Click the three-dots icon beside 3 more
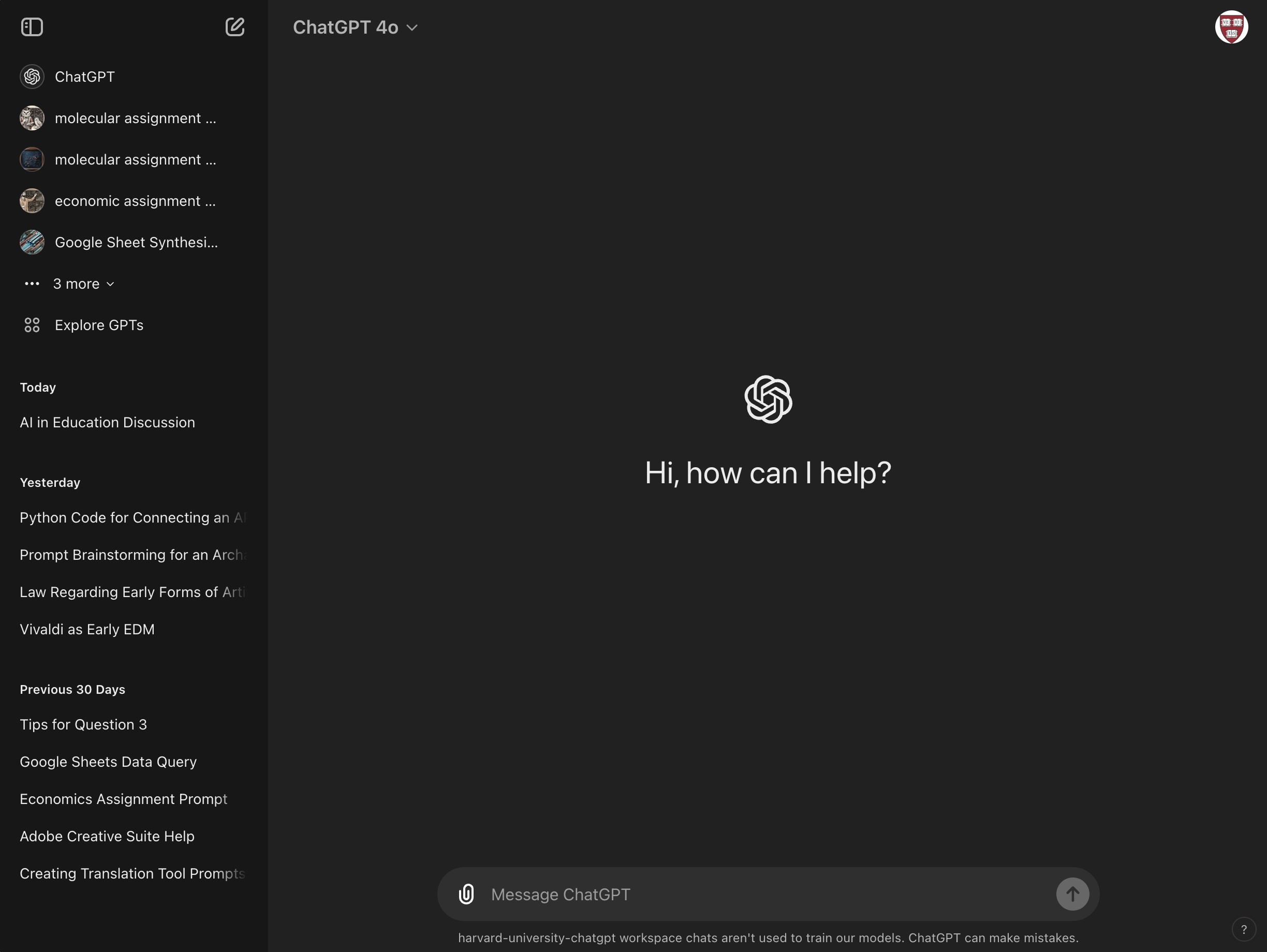Screen dimensions: 1267x952 [x=32, y=284]
